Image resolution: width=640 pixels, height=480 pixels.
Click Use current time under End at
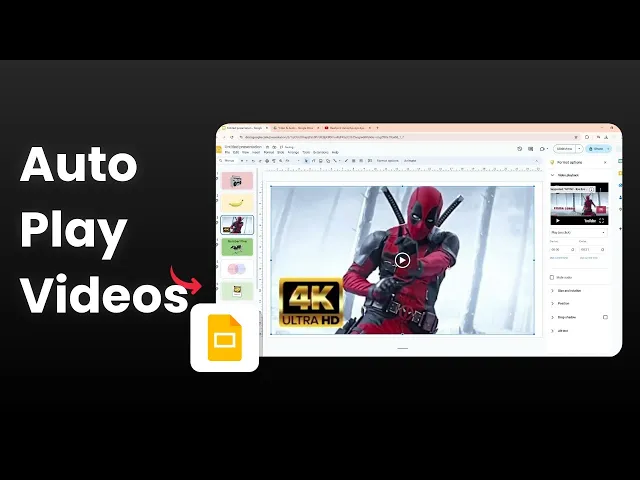[589, 258]
